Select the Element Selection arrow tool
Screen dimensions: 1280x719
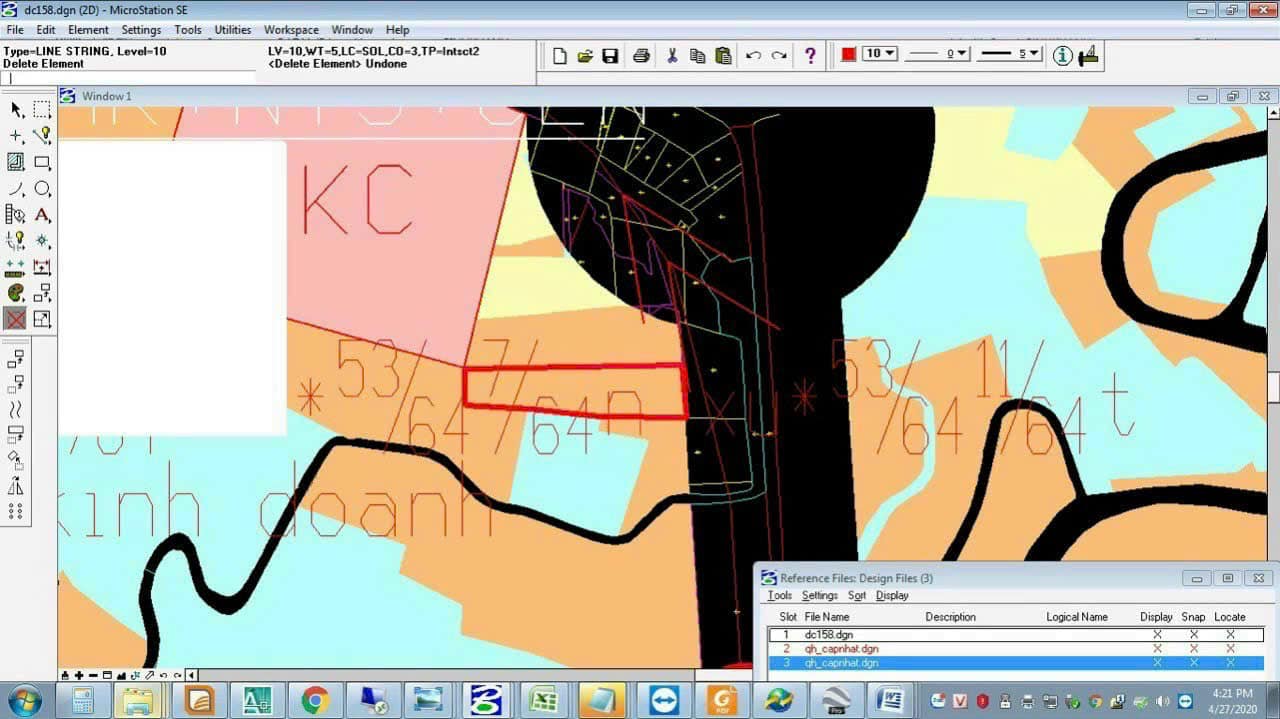(x=16, y=109)
